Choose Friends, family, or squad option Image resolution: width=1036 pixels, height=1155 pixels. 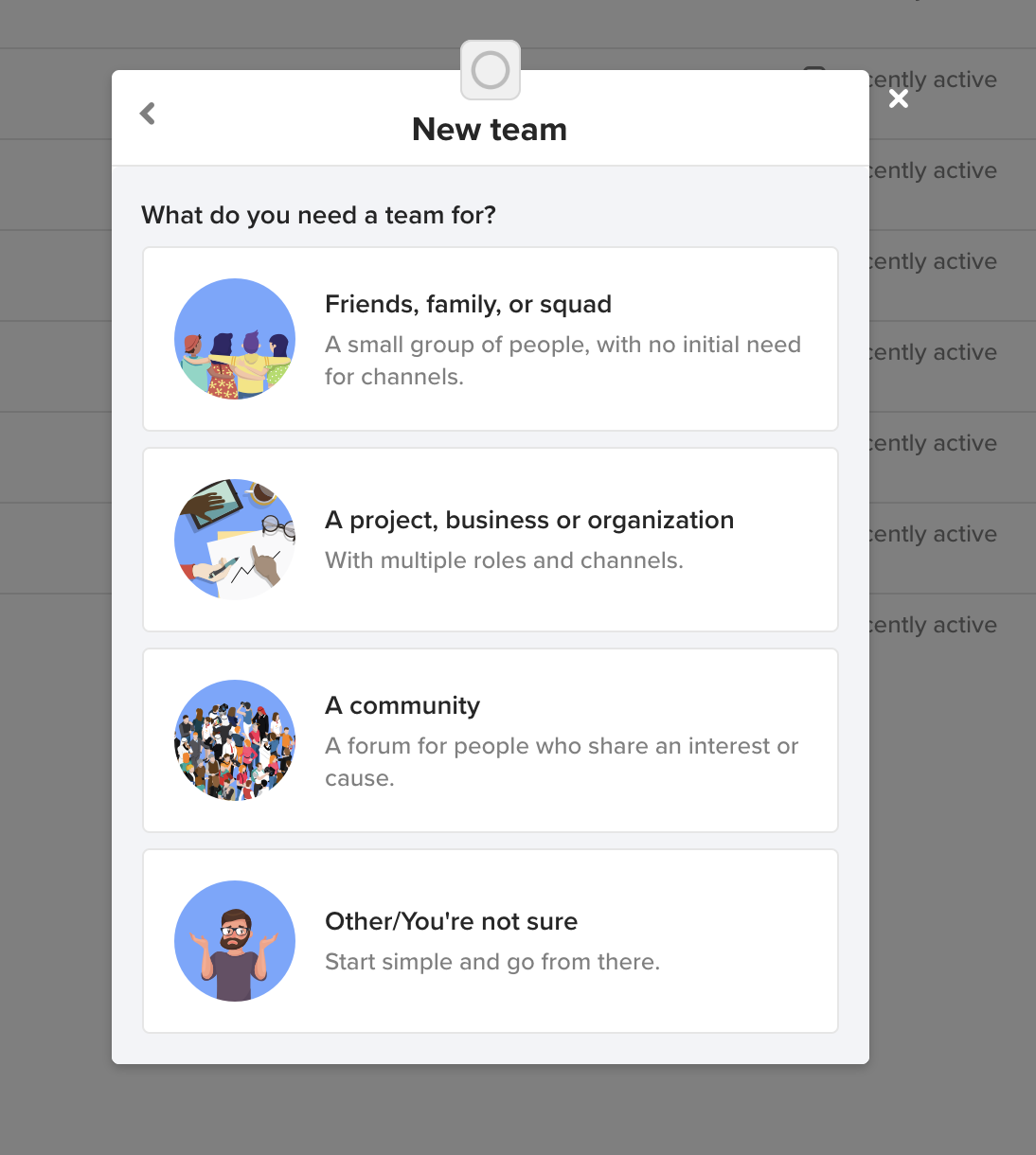(x=491, y=339)
